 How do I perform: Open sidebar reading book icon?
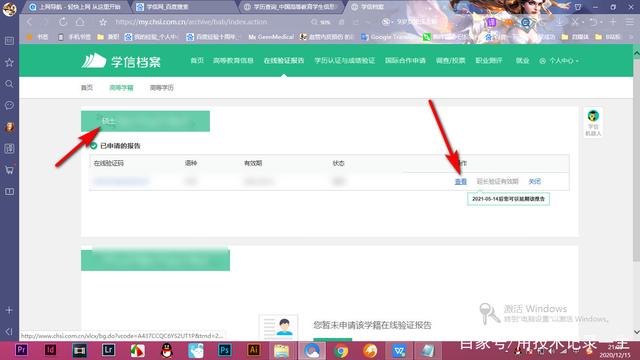click(x=9, y=191)
